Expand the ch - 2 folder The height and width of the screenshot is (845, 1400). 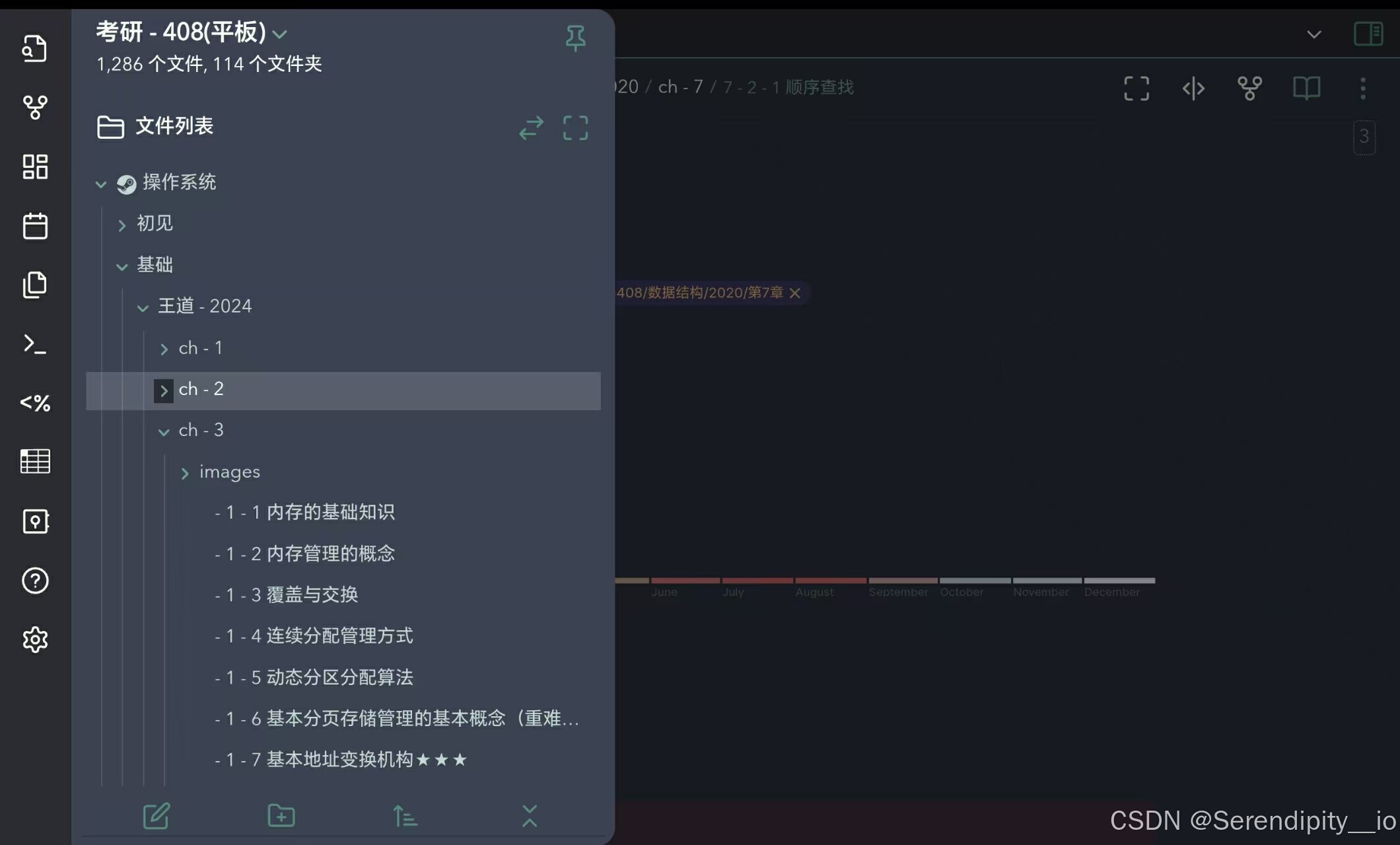click(164, 390)
